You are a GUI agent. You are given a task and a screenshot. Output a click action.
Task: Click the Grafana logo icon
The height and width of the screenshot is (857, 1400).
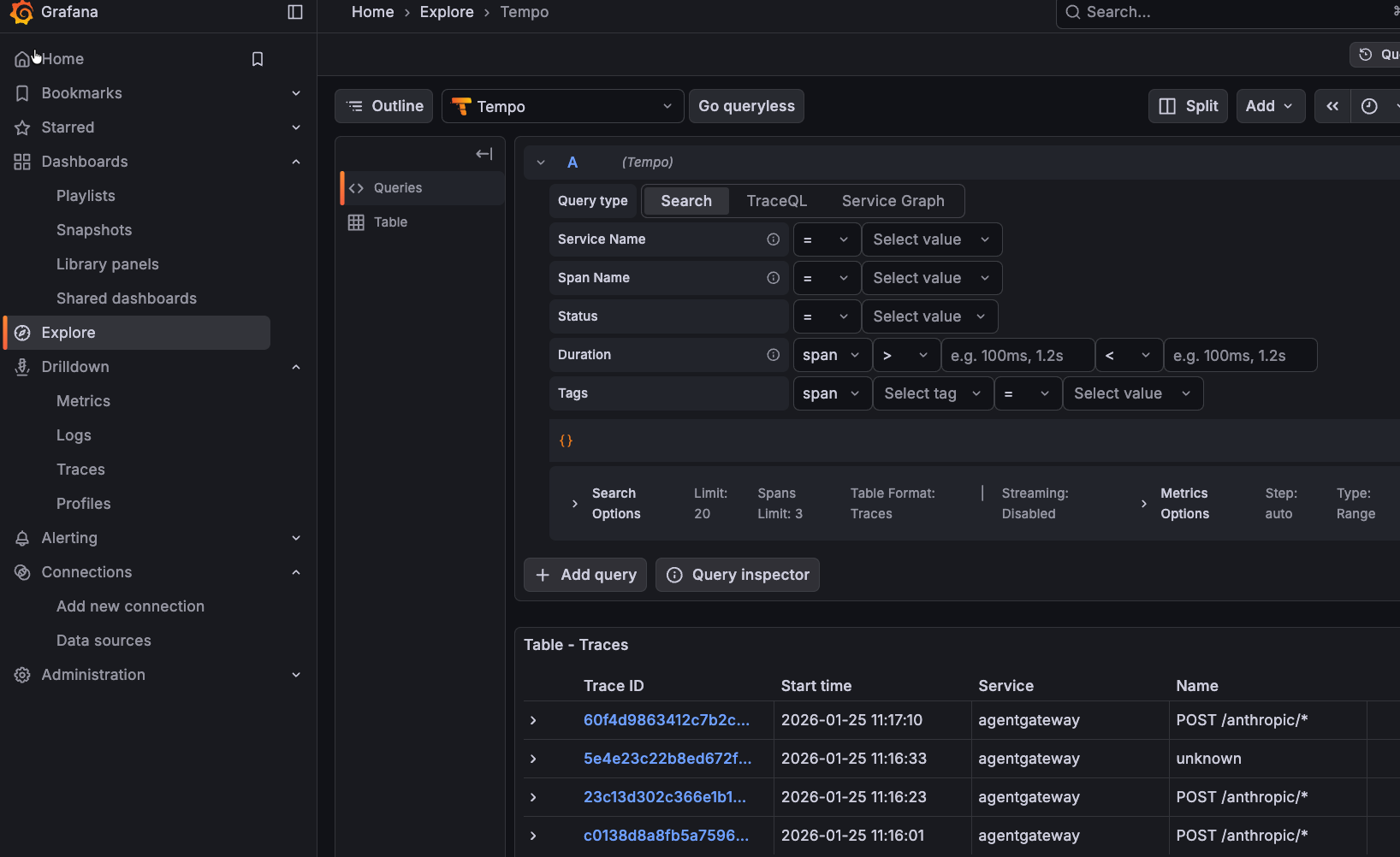[x=21, y=12]
